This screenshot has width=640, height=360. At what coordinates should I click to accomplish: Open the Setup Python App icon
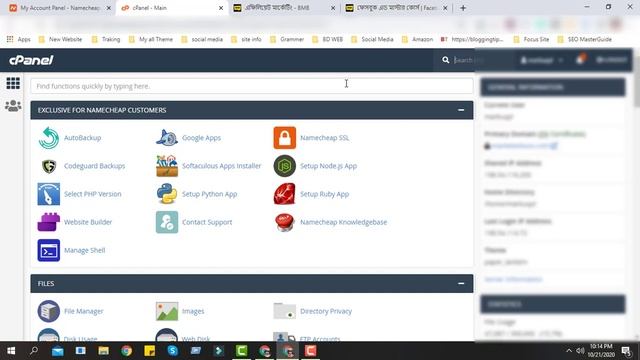click(x=167, y=194)
